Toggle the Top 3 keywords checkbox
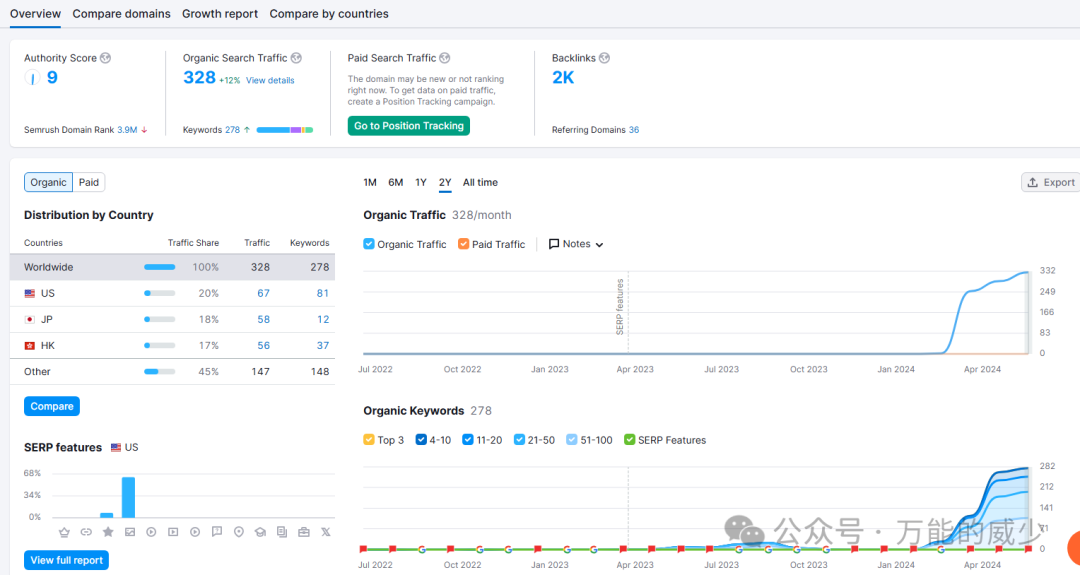This screenshot has width=1080, height=575. click(x=369, y=440)
